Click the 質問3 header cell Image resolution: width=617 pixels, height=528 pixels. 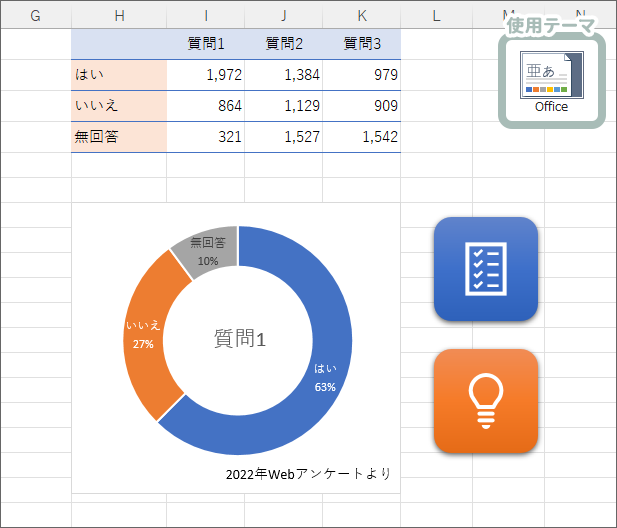pyautogui.click(x=362, y=44)
